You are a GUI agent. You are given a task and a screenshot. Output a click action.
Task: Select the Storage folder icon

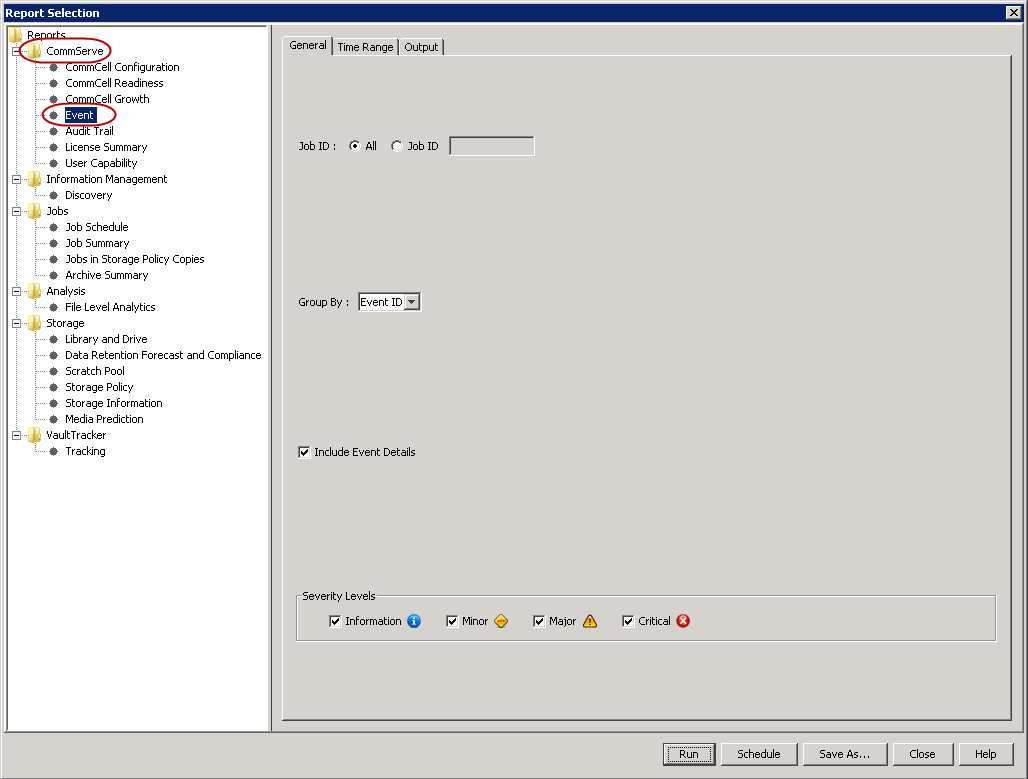pyautogui.click(x=35, y=323)
